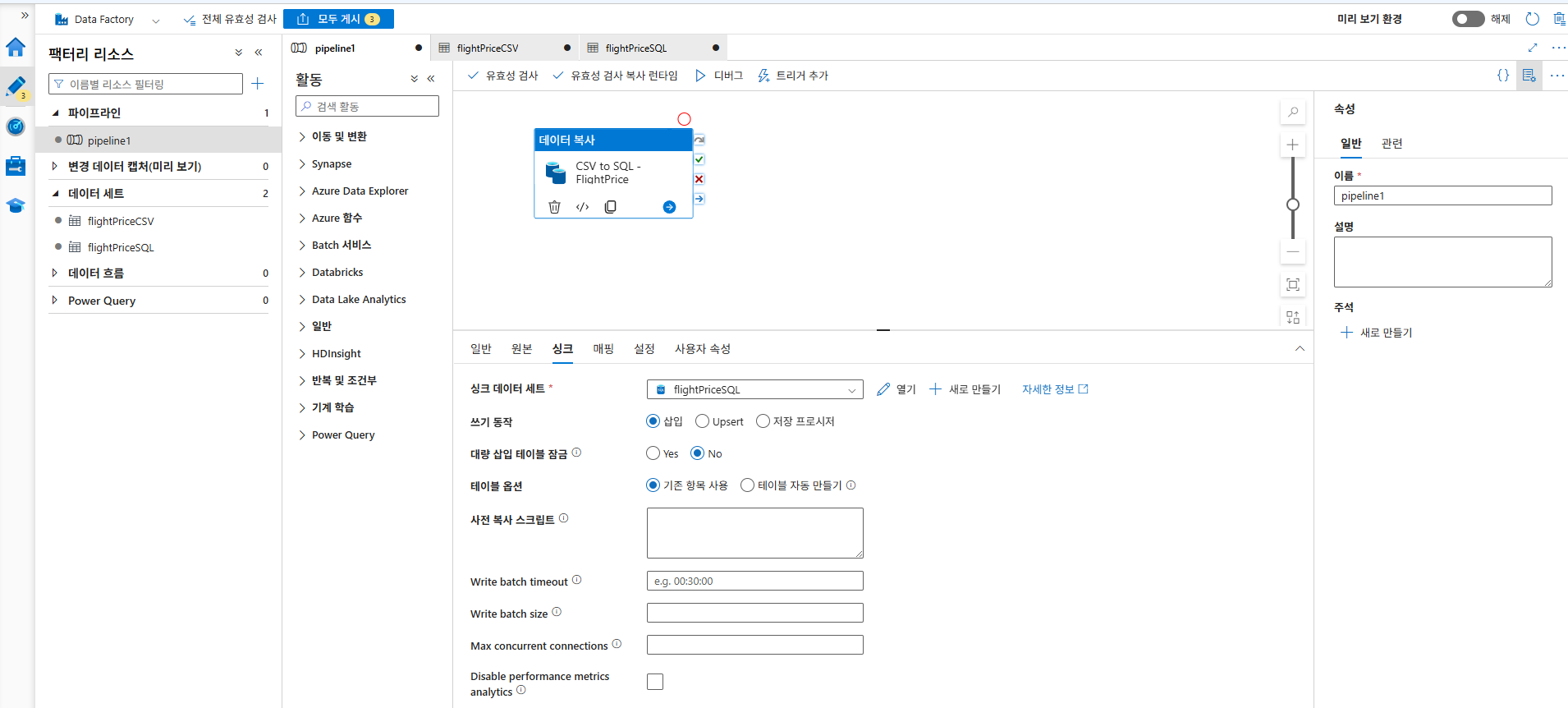Click the on-success green check connector
Image resolution: width=1568 pixels, height=708 pixels.
pos(699,159)
